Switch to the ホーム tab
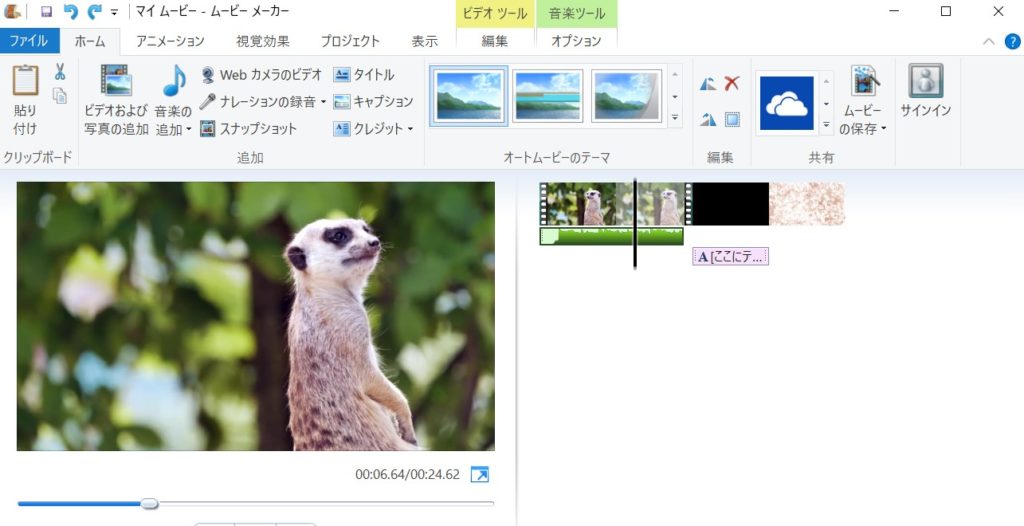 90,41
